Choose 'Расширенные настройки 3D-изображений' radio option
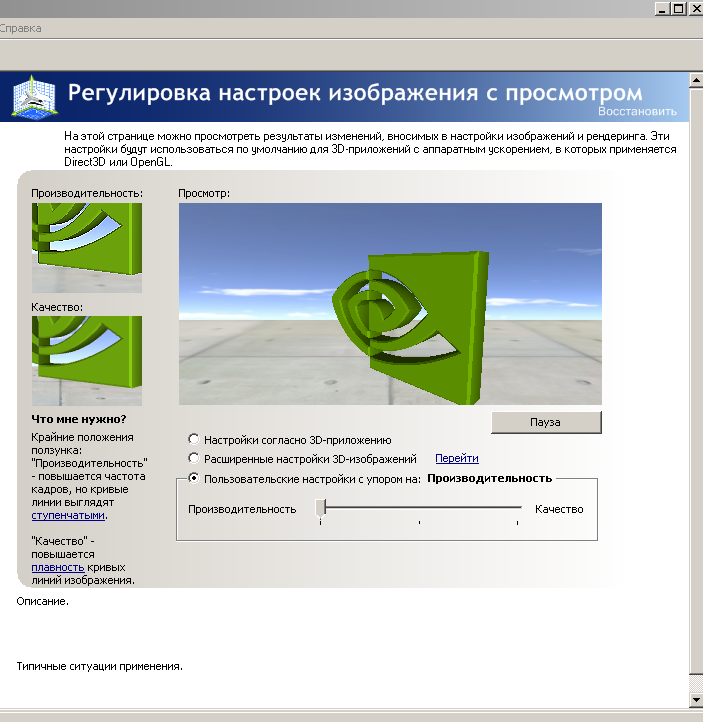Image resolution: width=703 pixels, height=722 pixels. click(193, 459)
